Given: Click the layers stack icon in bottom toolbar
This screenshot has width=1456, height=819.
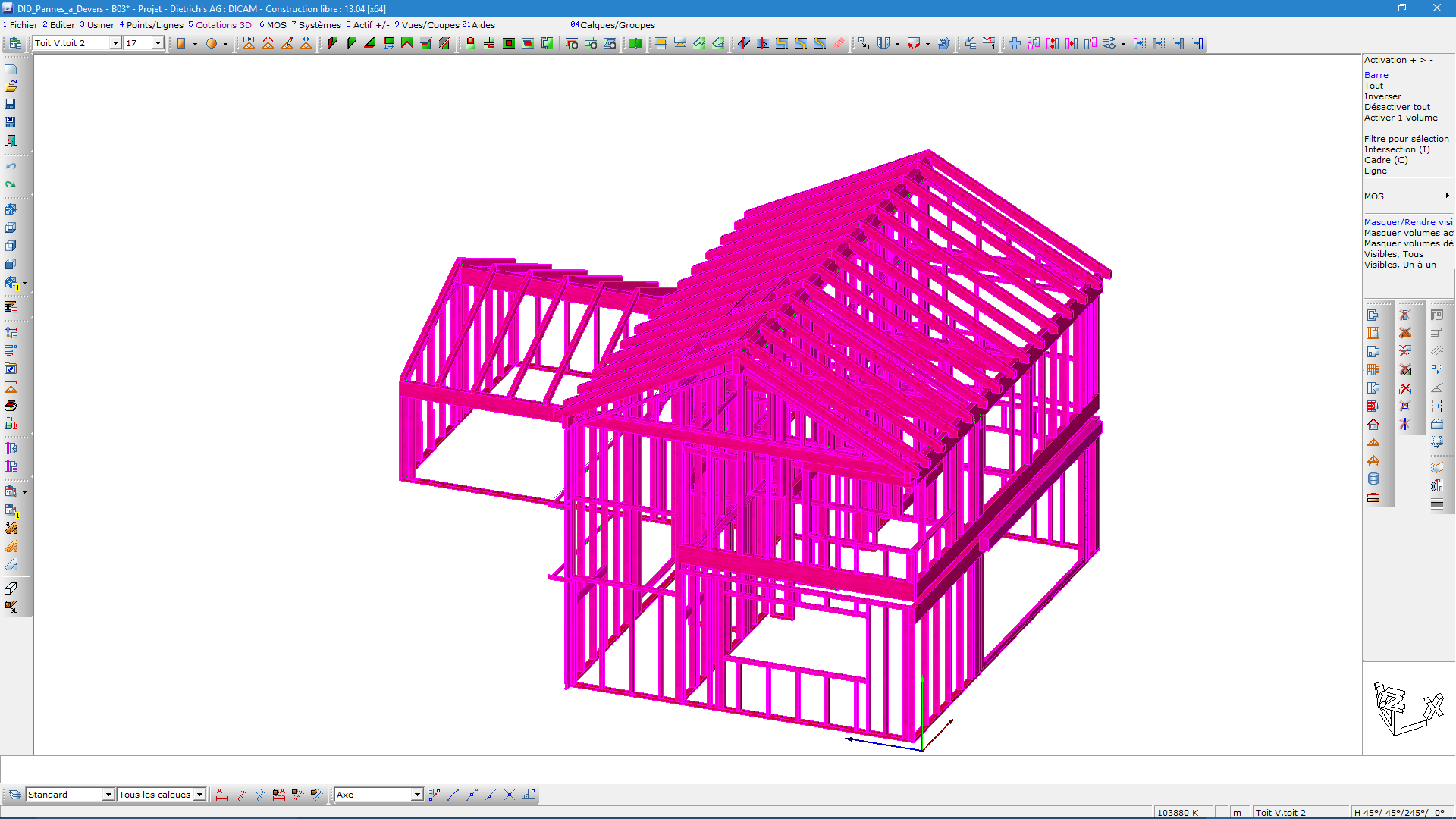Looking at the screenshot, I should [x=14, y=795].
